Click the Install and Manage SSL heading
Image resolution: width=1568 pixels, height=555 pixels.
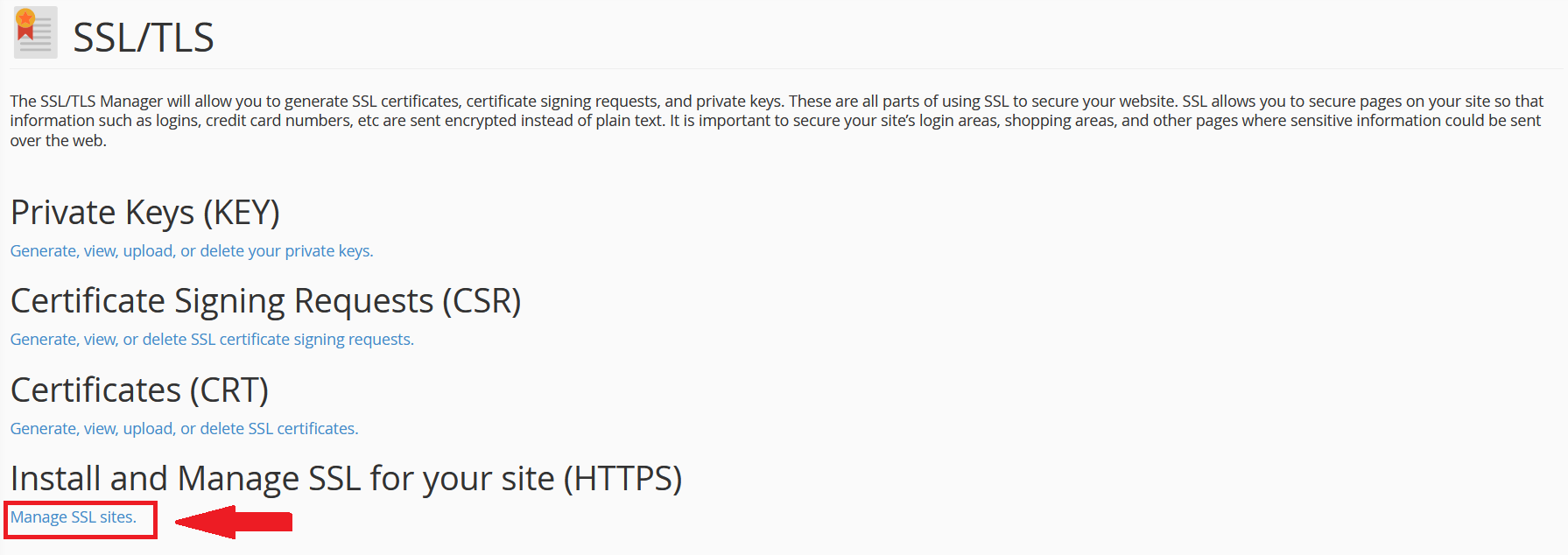(x=347, y=479)
